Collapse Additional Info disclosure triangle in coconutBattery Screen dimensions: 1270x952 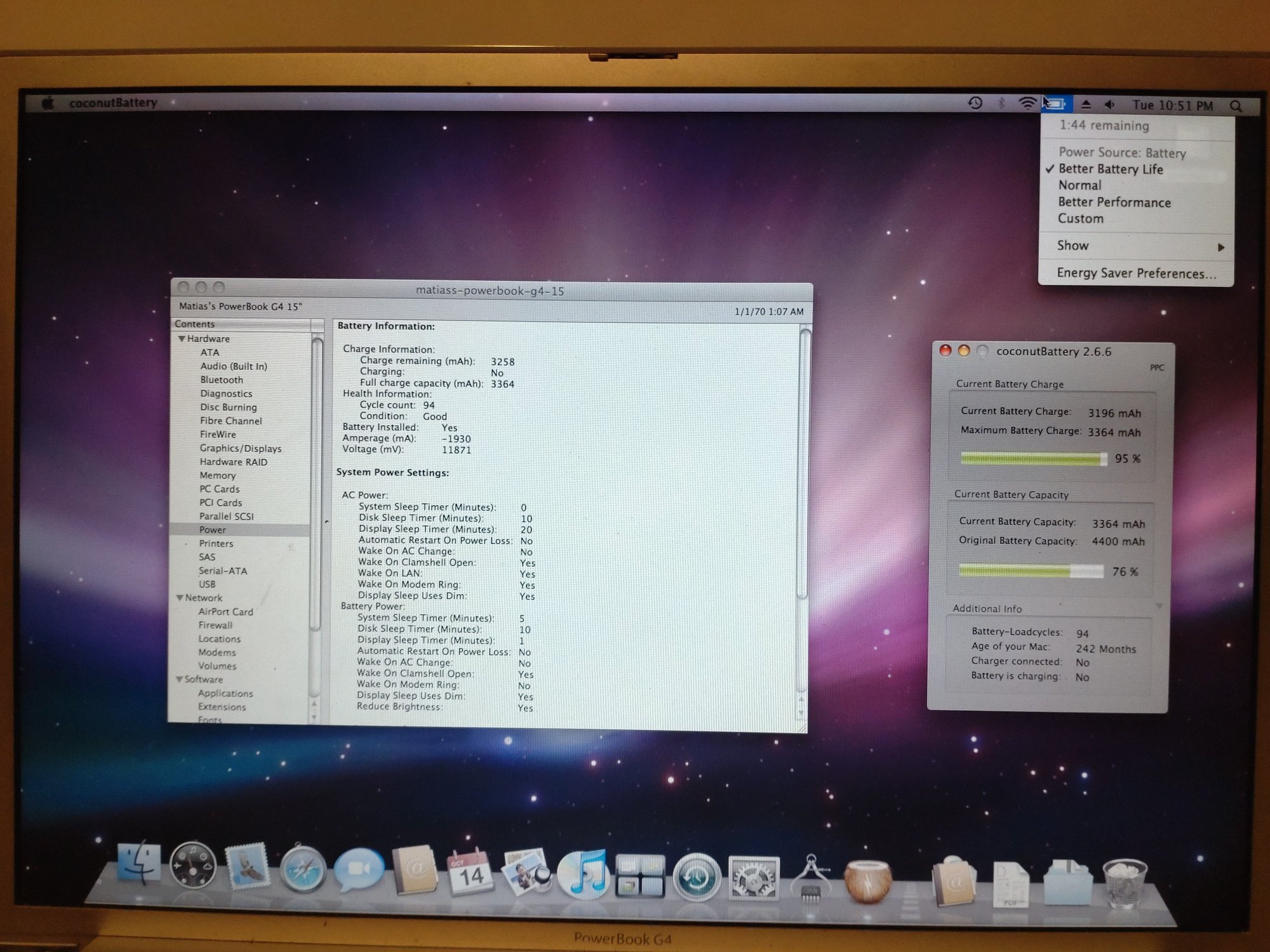(x=1159, y=607)
